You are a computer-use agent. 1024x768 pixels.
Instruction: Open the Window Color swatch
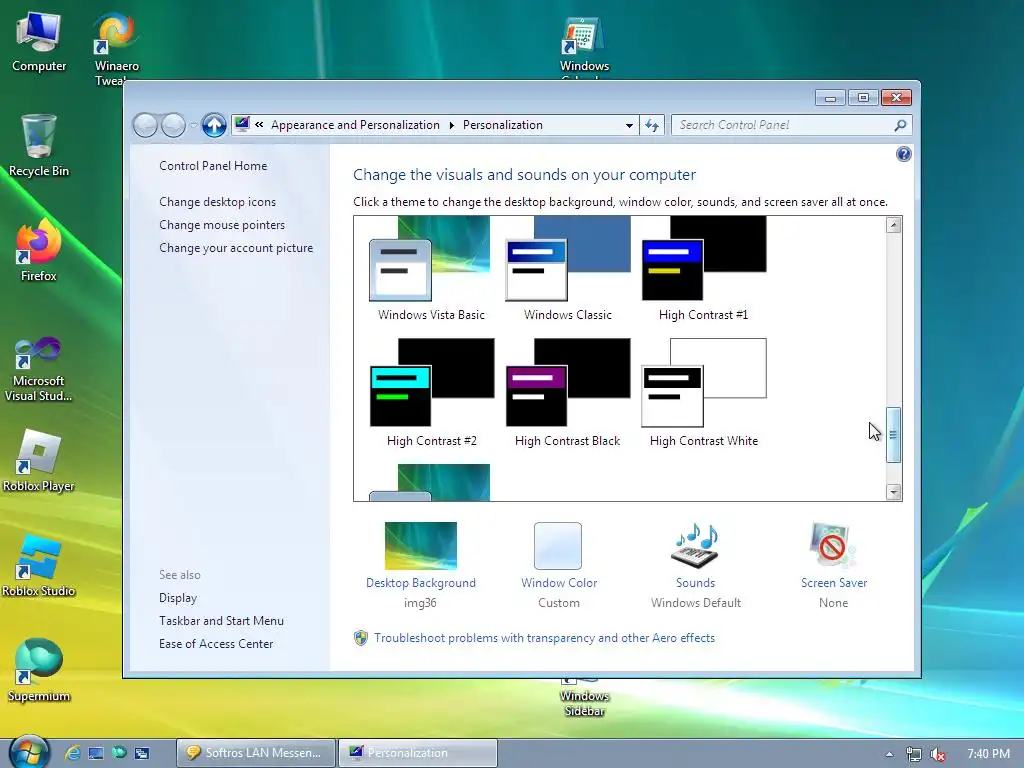pos(558,545)
